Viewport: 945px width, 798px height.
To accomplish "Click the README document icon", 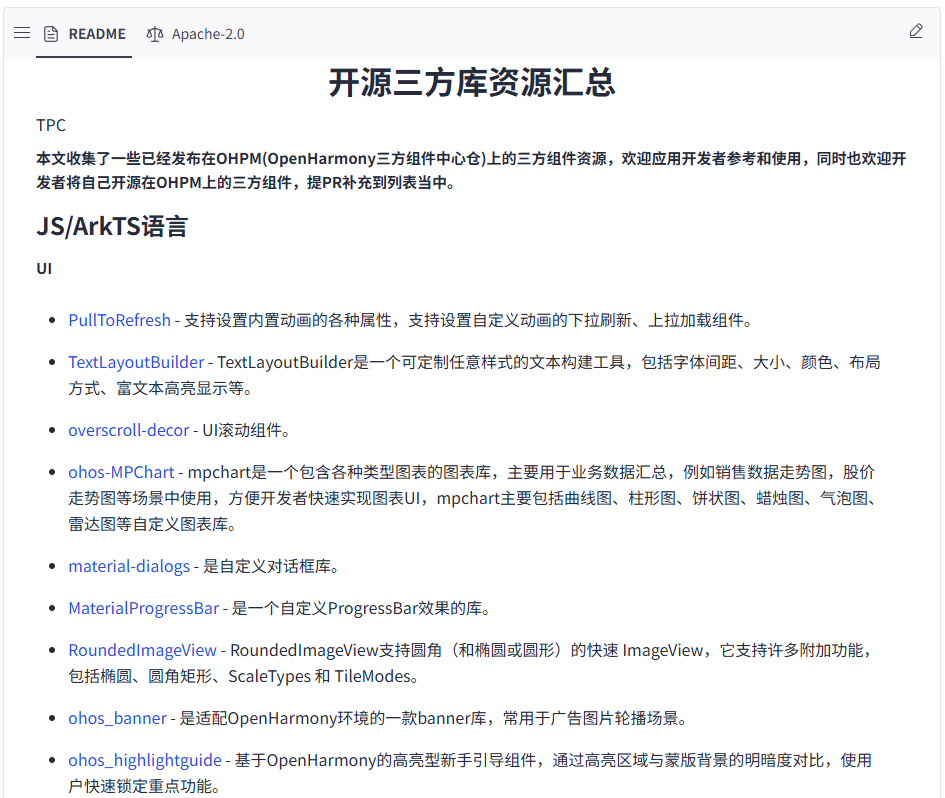I will (51, 34).
